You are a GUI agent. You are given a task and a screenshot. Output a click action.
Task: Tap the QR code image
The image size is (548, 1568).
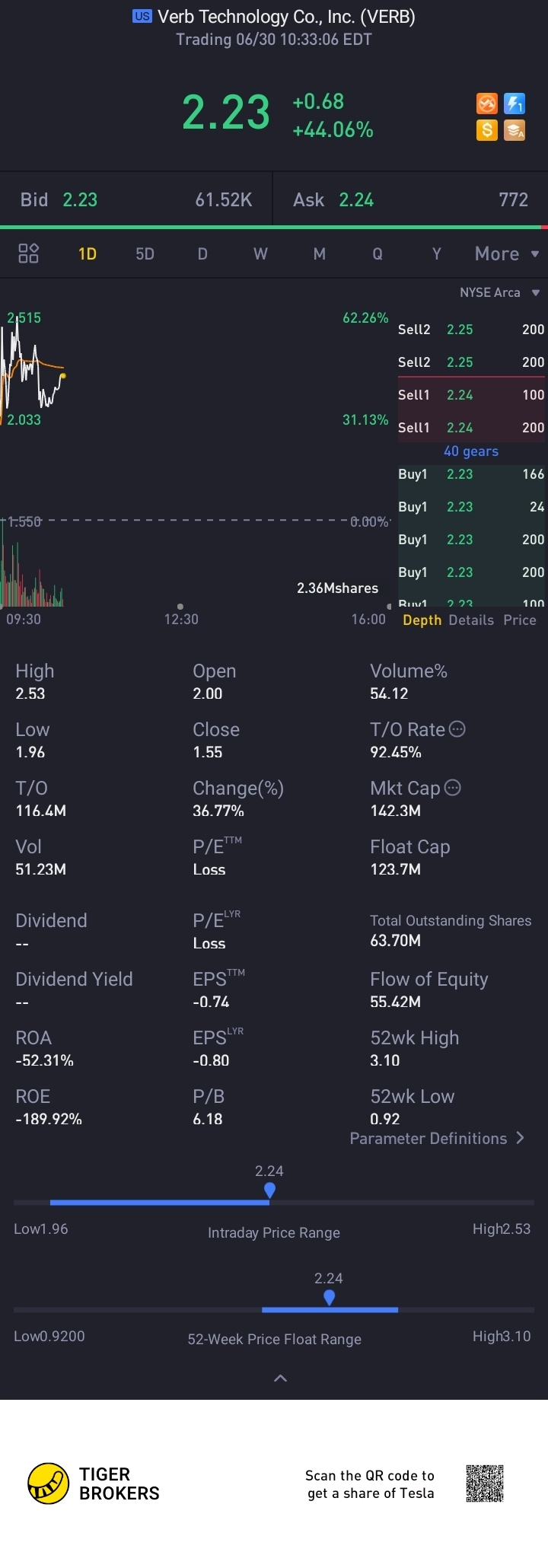click(485, 1484)
